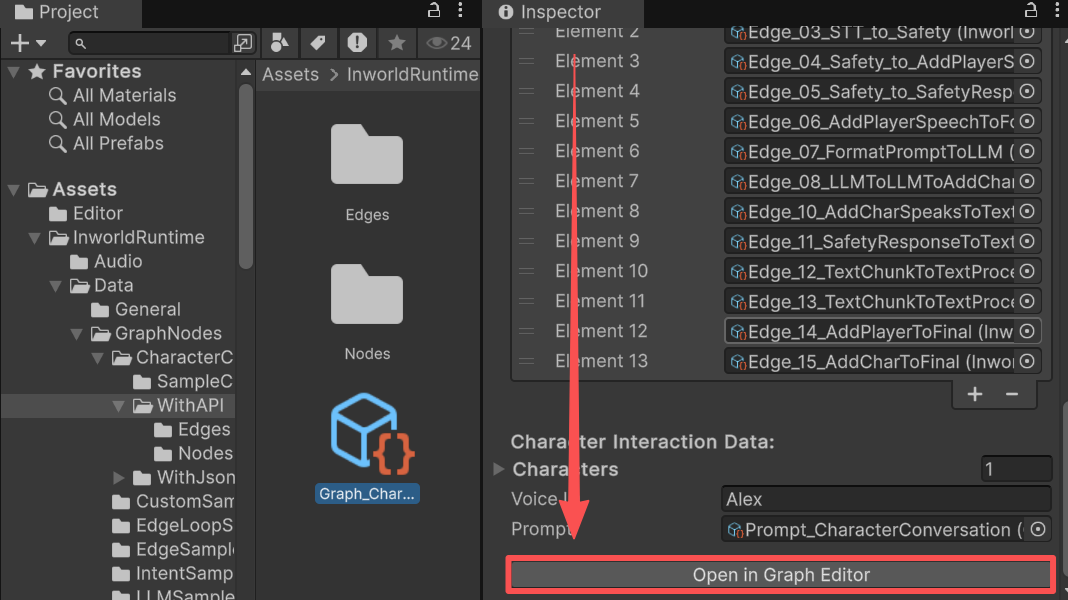Open object picker for Edge_15_AddCharToFinal

point(1027,361)
